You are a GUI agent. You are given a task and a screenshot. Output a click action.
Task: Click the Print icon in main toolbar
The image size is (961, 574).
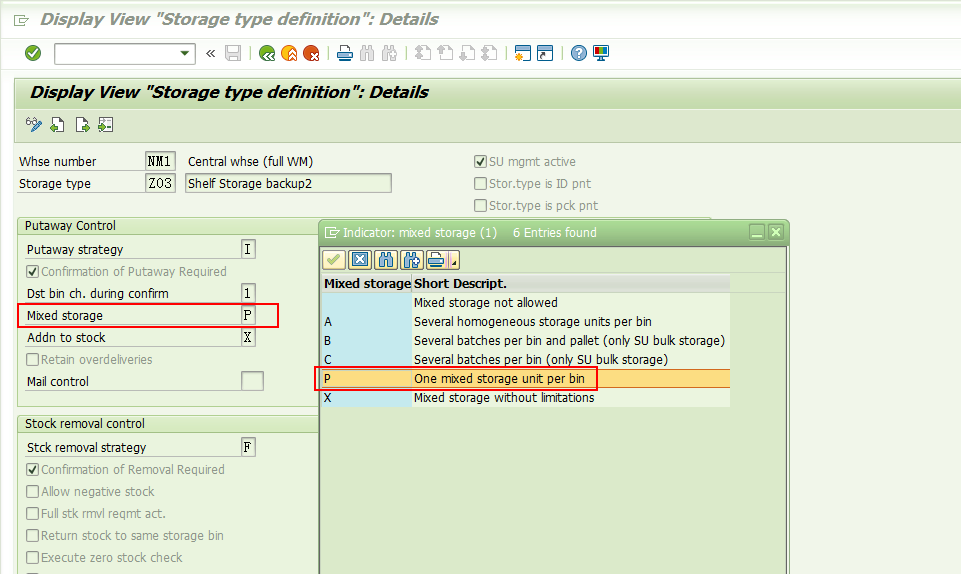tap(345, 53)
